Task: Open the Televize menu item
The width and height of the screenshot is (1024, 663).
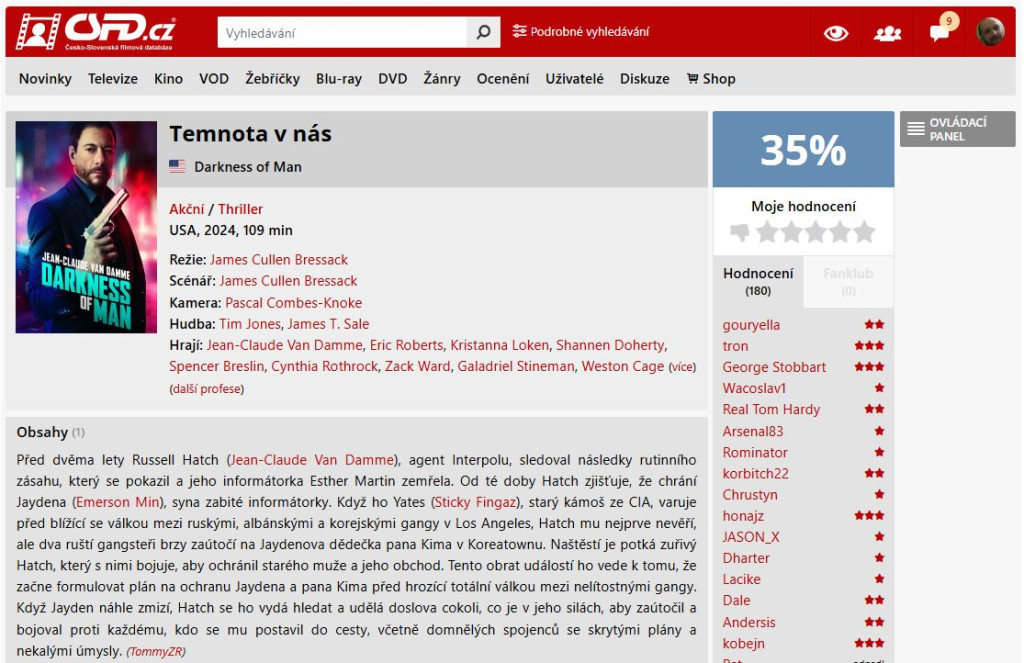Action: [113, 78]
